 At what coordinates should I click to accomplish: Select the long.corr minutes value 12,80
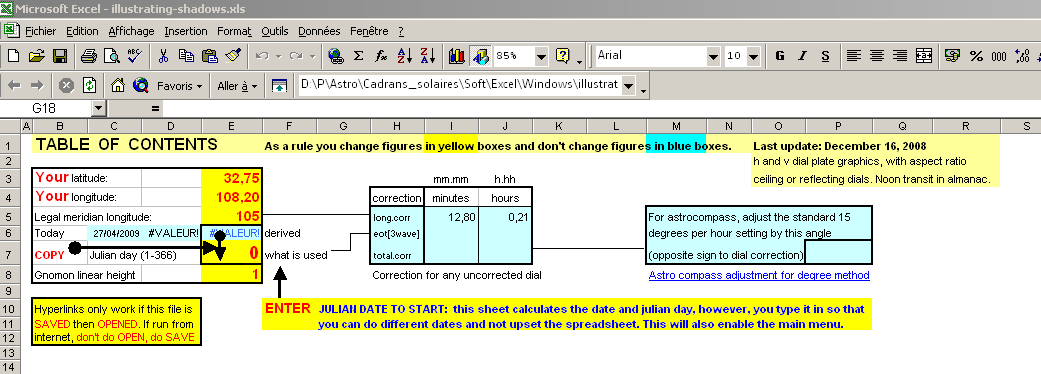pos(451,217)
